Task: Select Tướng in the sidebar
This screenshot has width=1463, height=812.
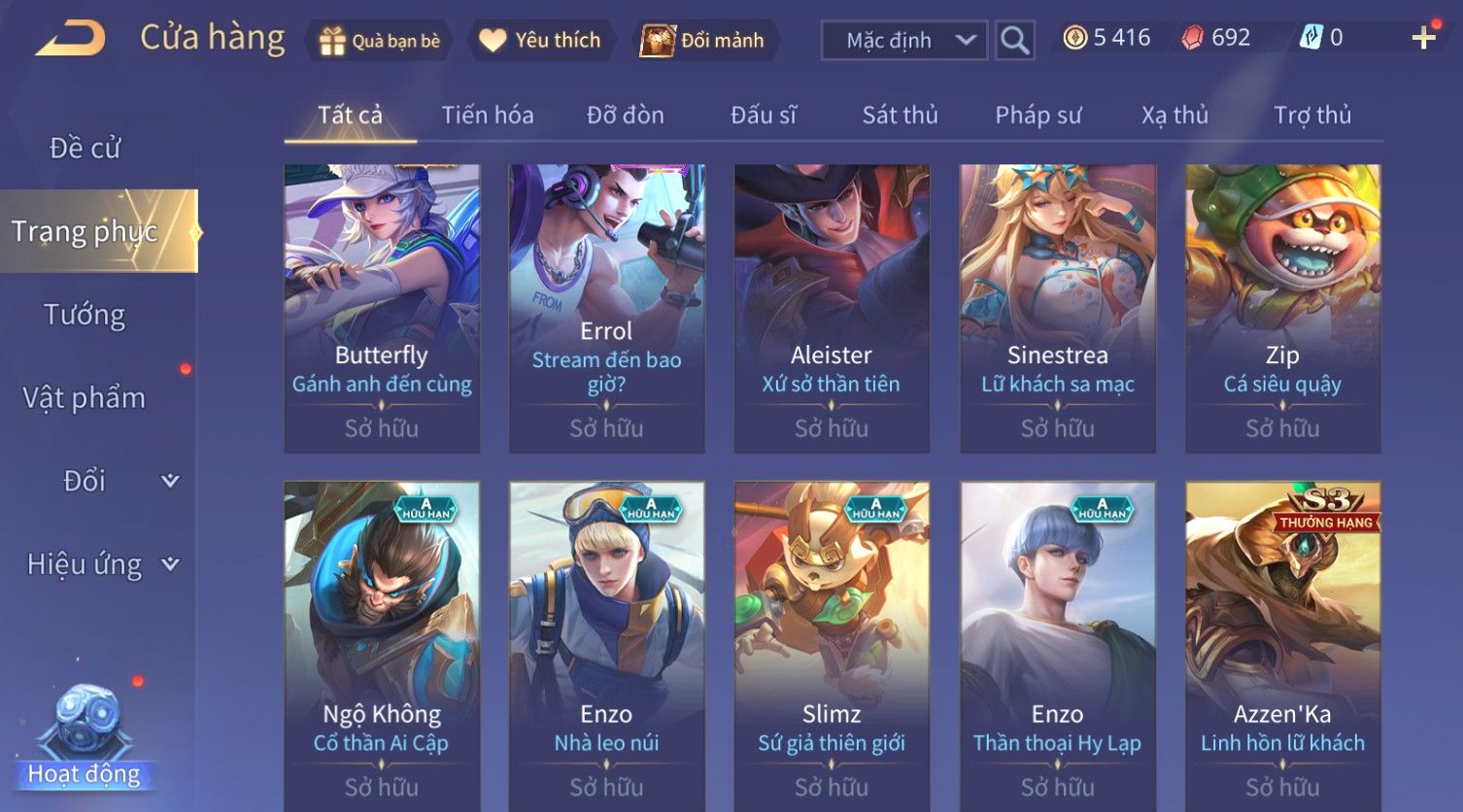Action: (85, 315)
